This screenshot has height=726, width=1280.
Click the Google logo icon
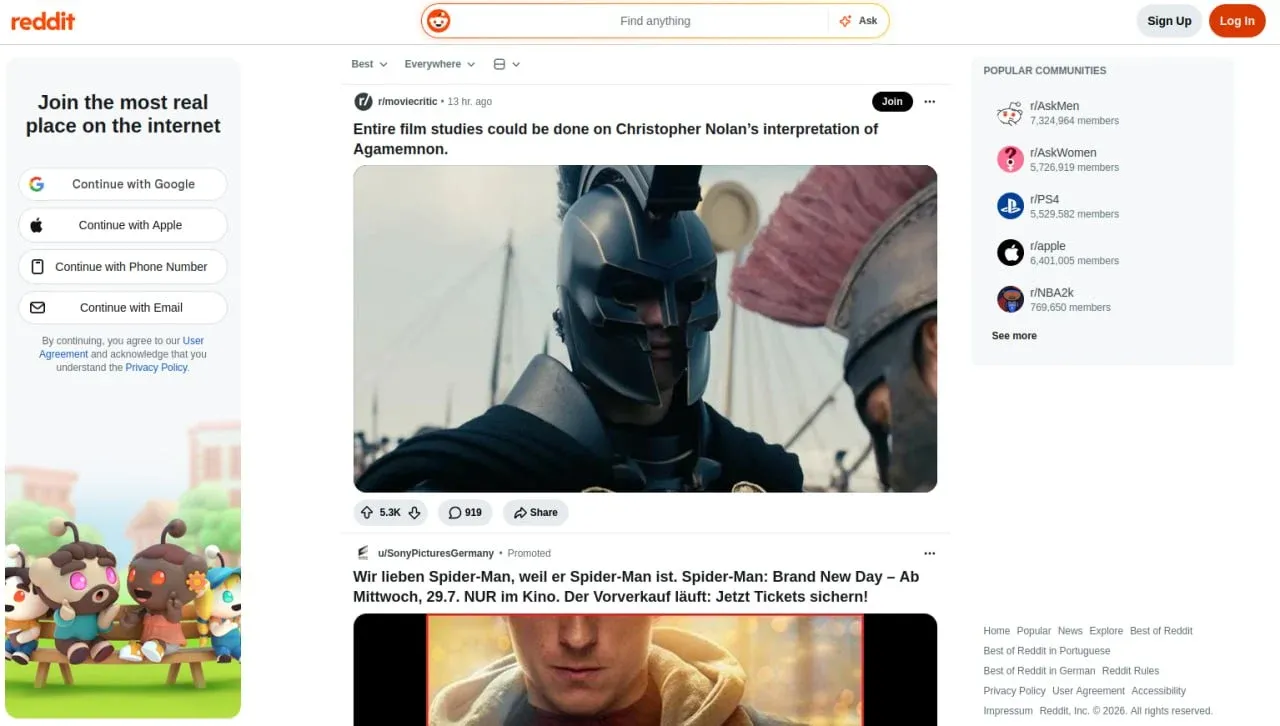(37, 184)
